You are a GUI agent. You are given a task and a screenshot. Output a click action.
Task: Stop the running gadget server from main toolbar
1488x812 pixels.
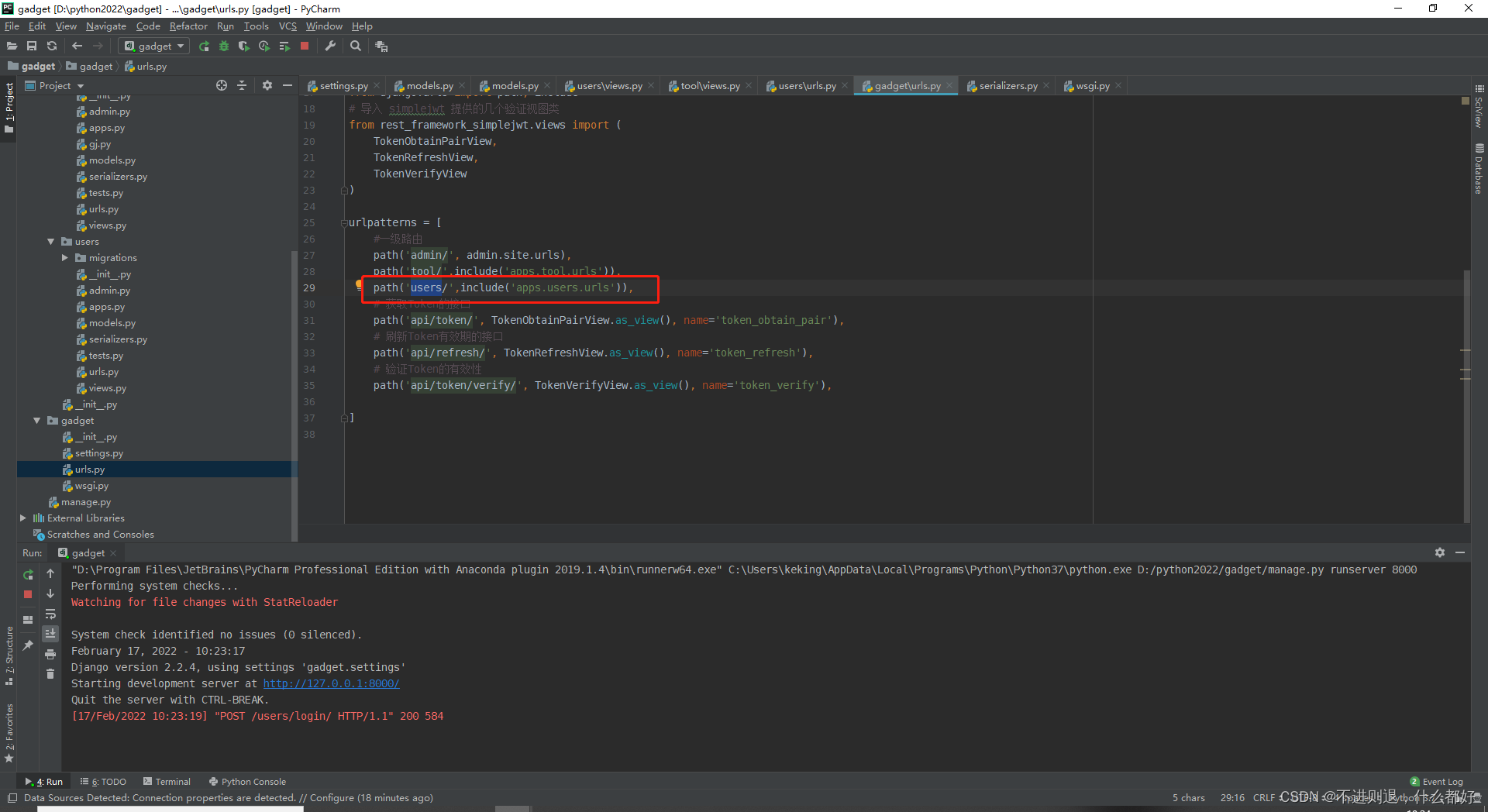[x=305, y=46]
